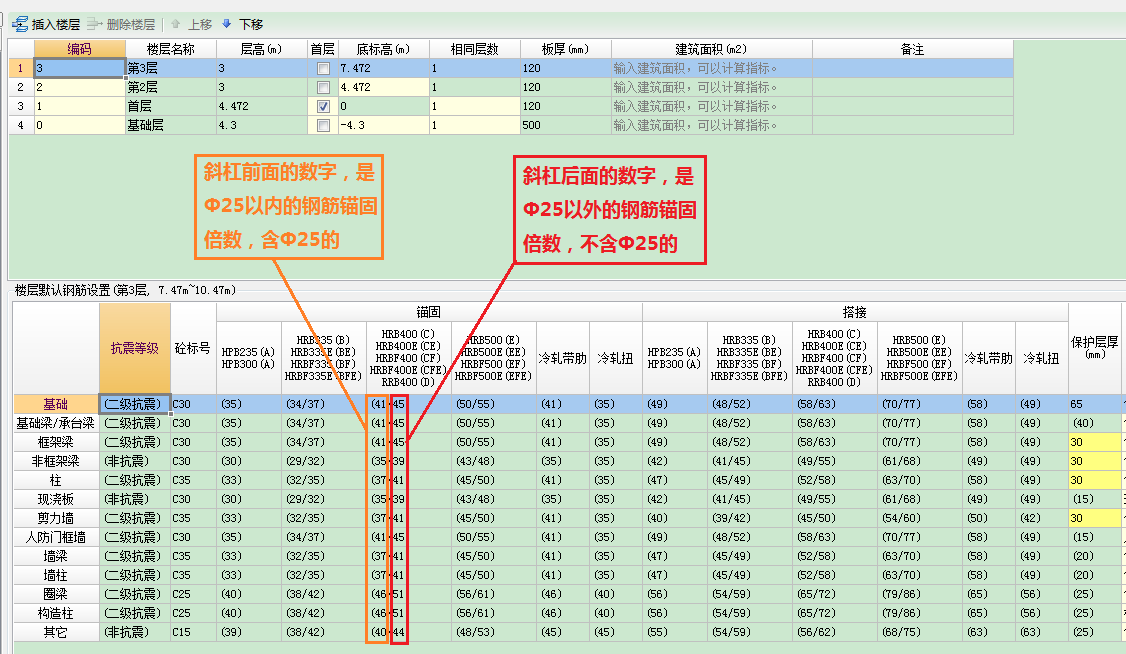This screenshot has width=1126, height=654.
Task: Click the 层高 value 4.472
Action: (261, 106)
